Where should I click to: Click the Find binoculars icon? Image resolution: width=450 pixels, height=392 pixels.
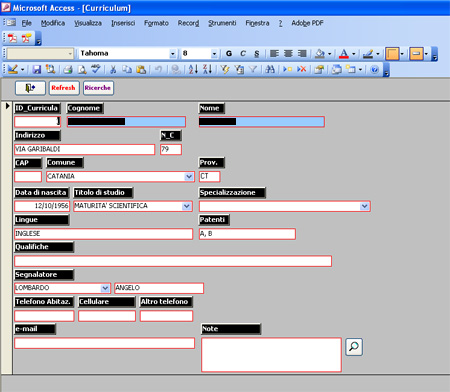(x=270, y=69)
